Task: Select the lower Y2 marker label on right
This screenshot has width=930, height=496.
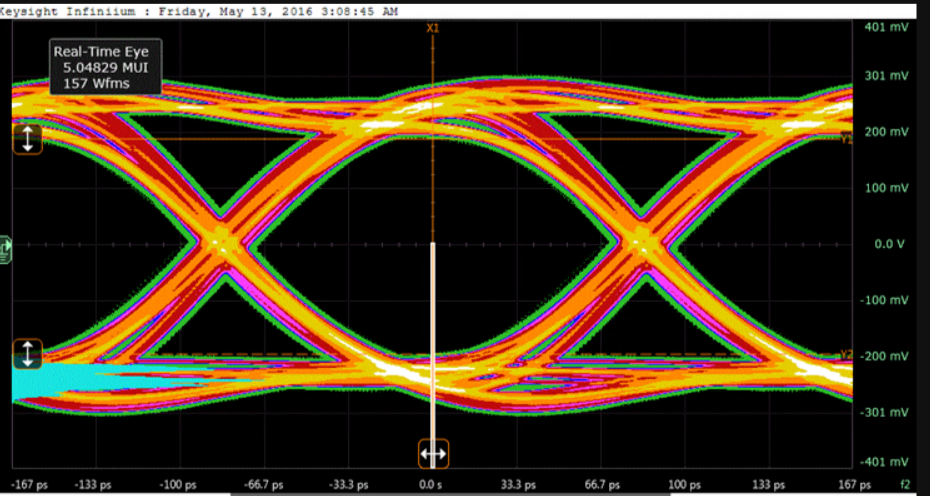Action: 846,354
